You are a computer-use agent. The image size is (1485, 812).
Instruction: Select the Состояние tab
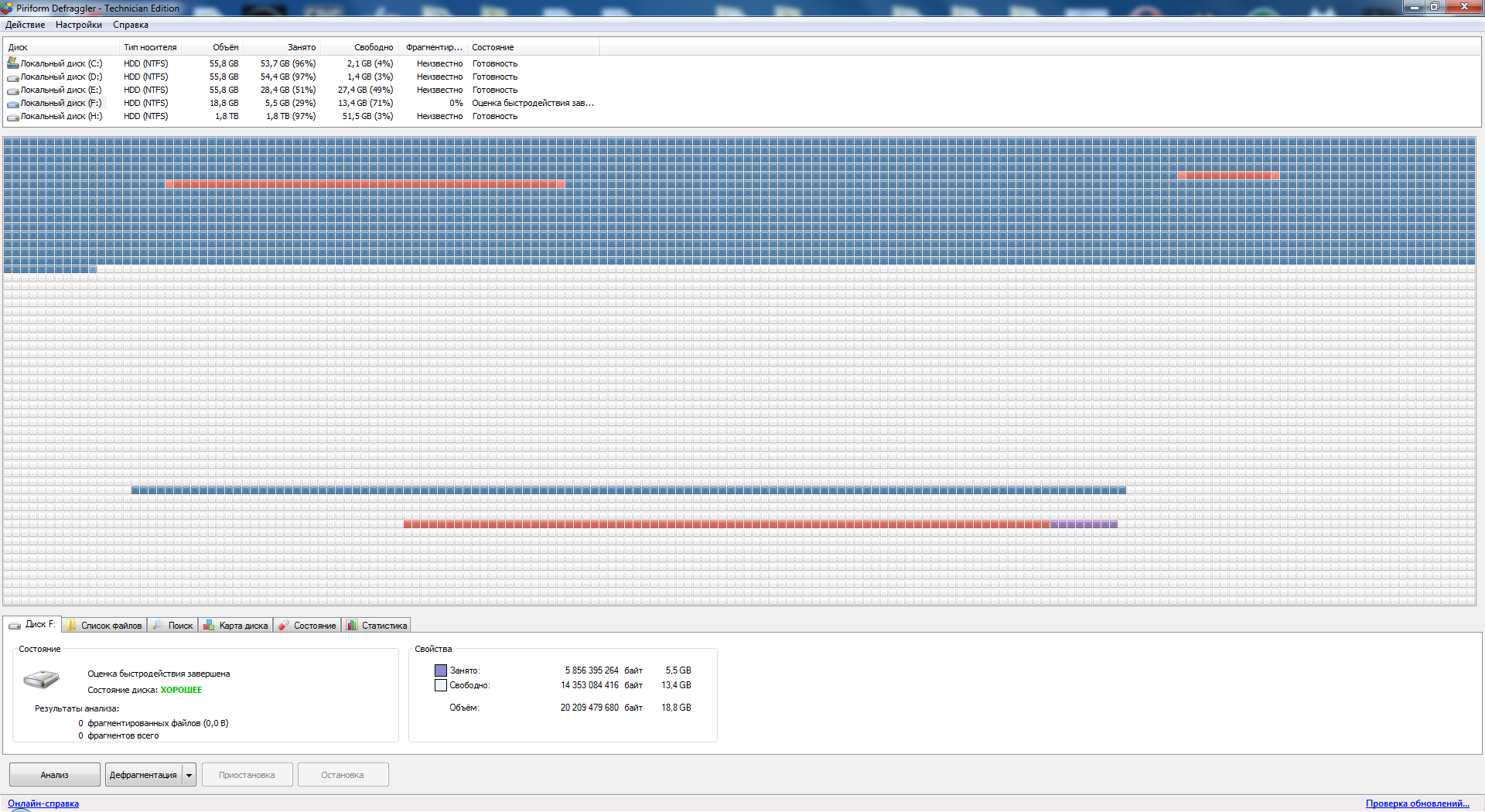click(x=307, y=626)
